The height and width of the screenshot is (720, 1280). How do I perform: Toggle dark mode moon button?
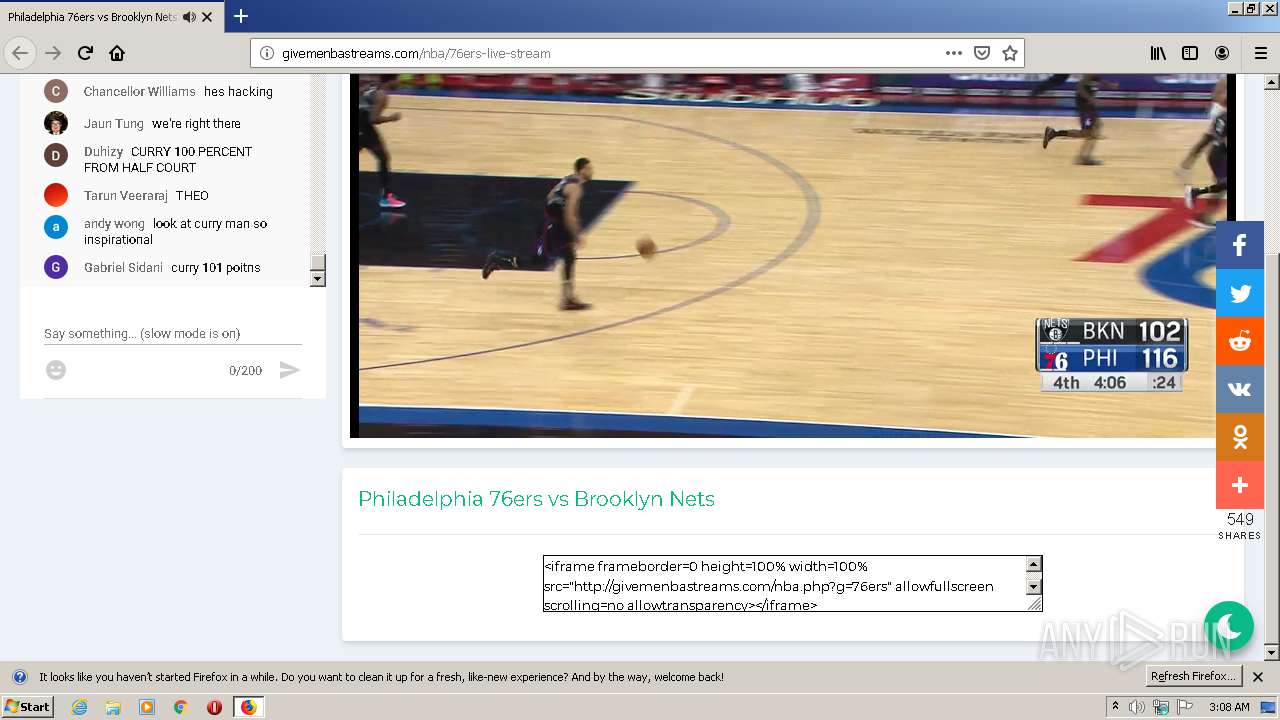point(1229,626)
